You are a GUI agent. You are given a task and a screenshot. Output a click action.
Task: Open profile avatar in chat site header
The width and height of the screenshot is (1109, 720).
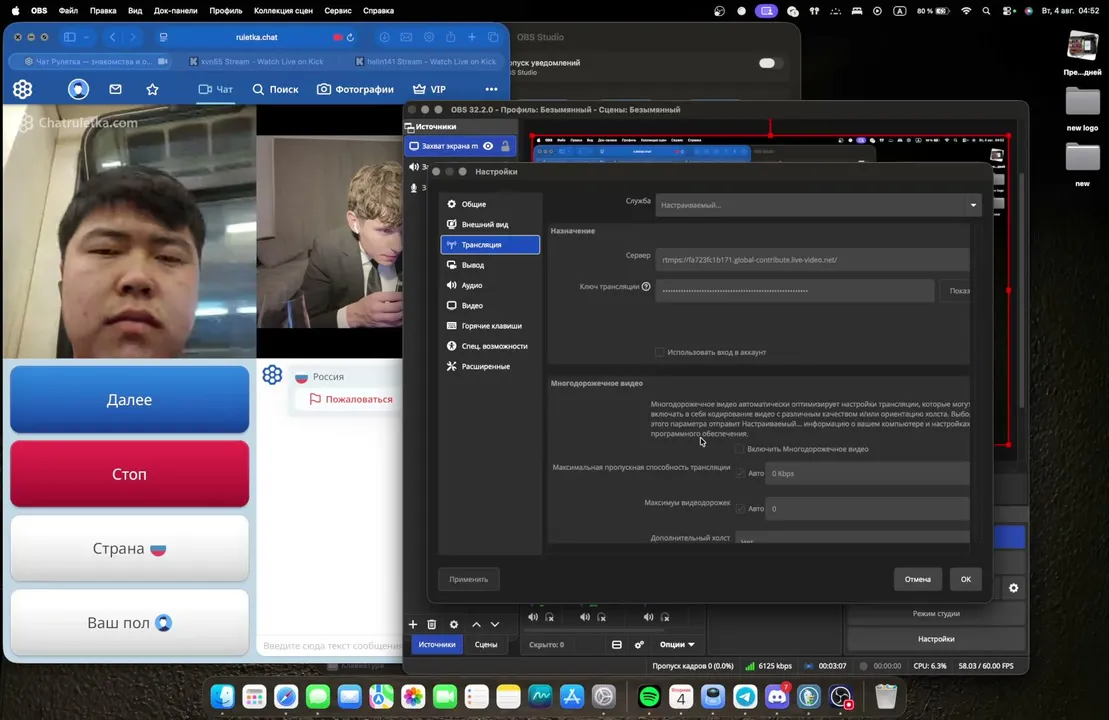(79, 89)
